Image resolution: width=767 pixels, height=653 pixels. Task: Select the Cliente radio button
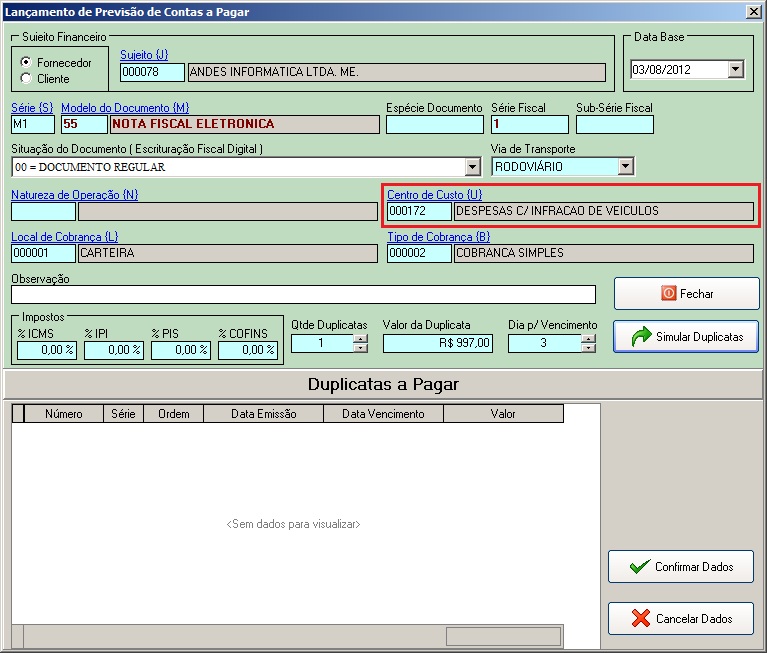(x=26, y=78)
